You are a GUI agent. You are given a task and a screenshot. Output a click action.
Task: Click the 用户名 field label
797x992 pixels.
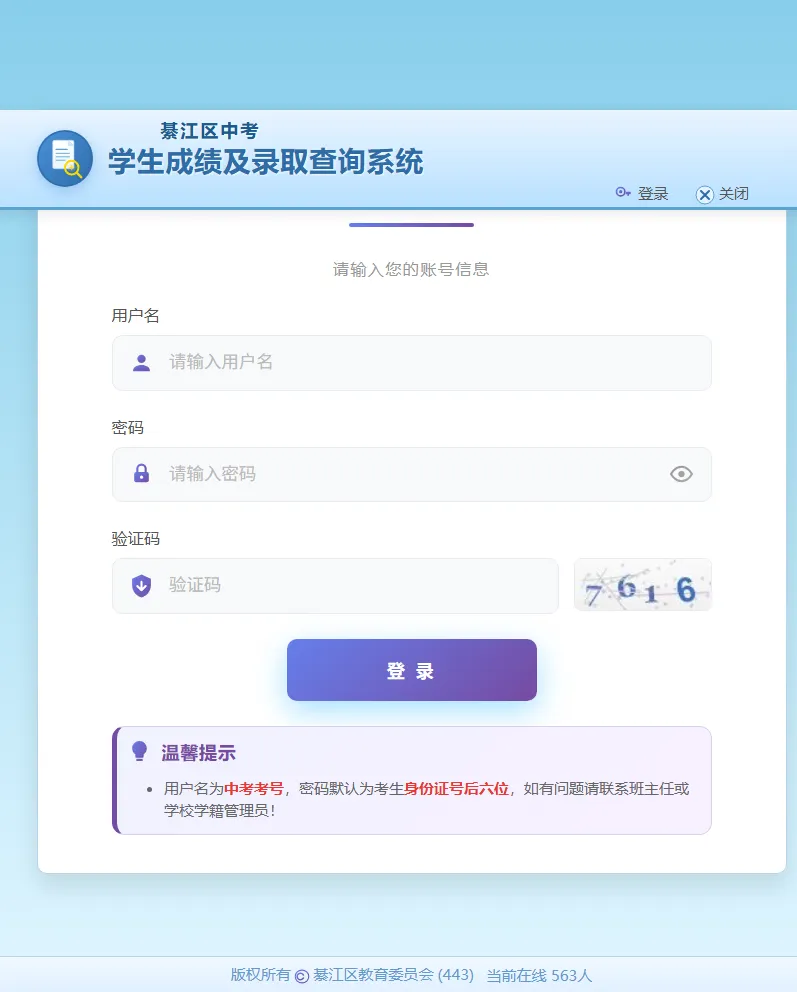135,316
